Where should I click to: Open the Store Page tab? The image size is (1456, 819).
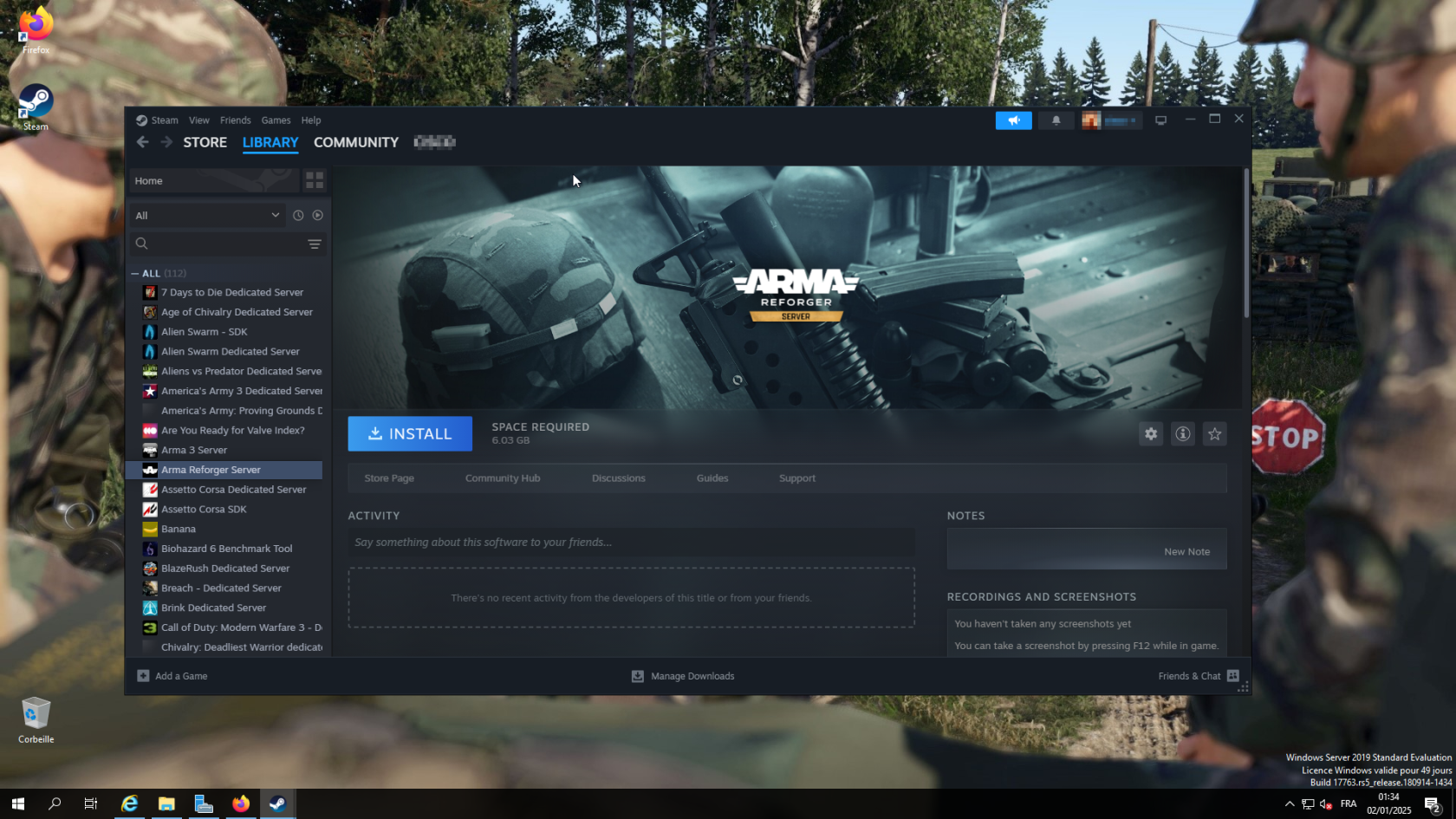(x=389, y=478)
